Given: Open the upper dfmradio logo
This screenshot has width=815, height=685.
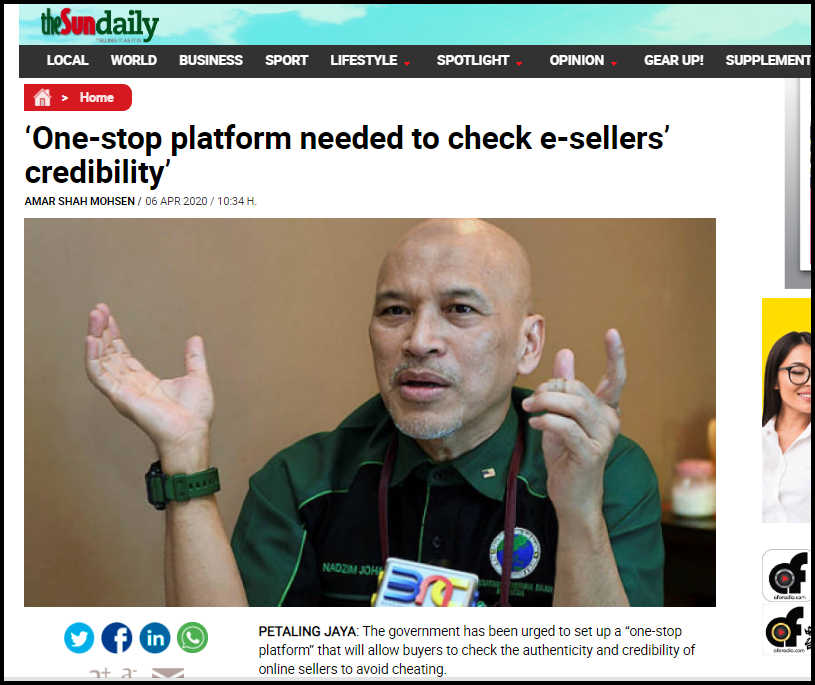Looking at the screenshot, I should [786, 575].
